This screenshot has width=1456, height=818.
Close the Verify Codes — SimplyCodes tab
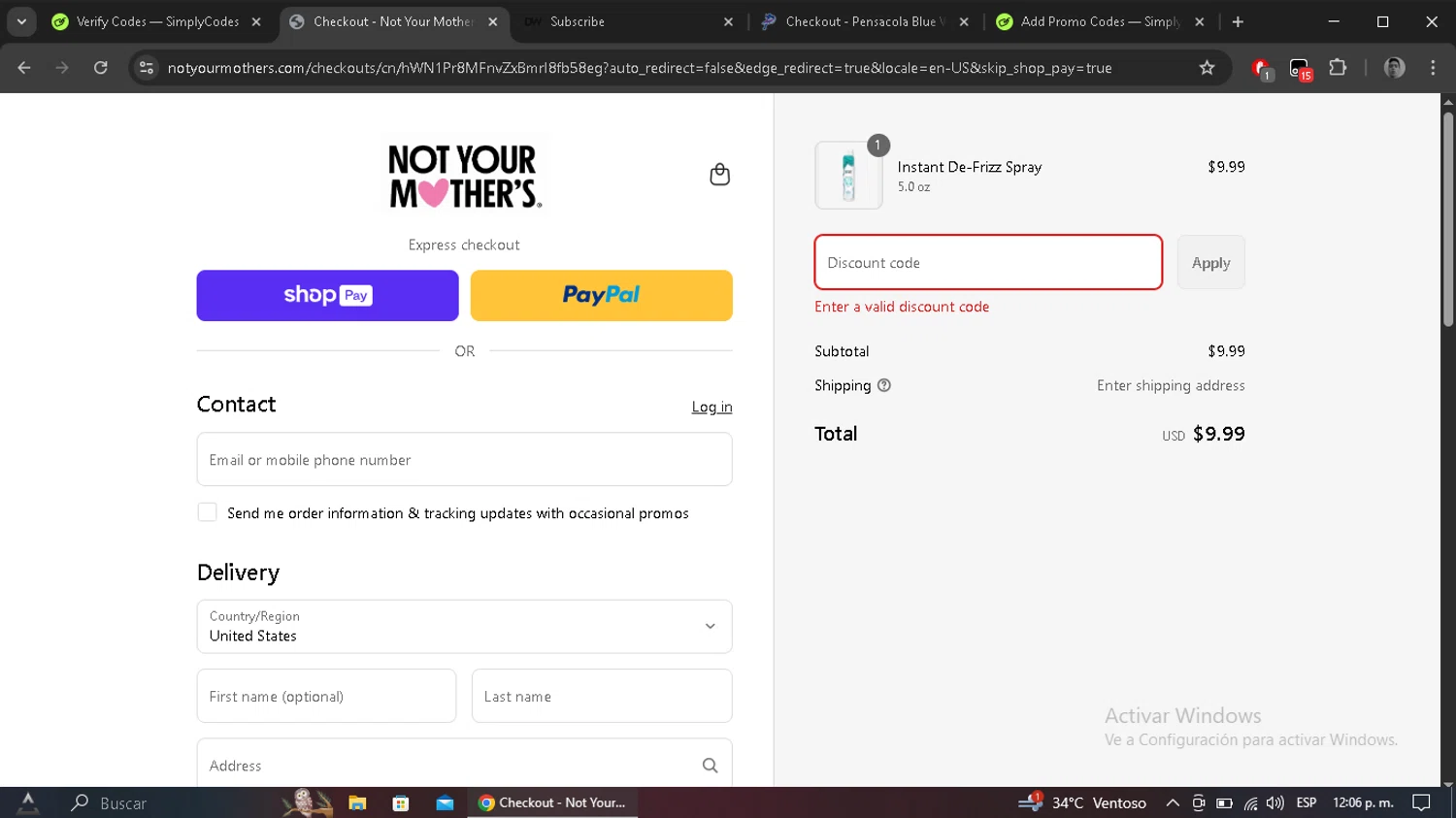coord(256,21)
